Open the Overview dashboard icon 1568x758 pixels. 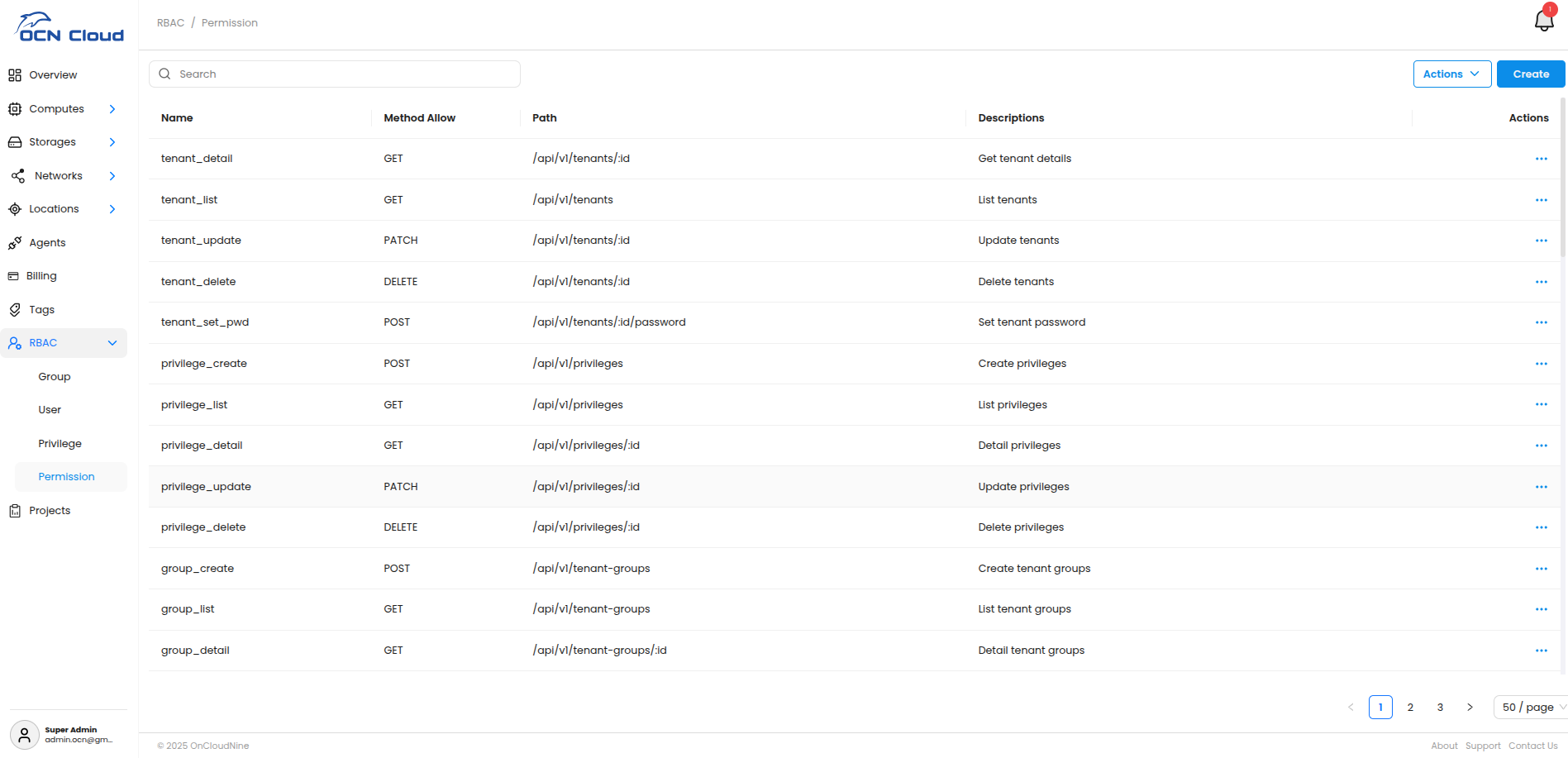coord(15,75)
